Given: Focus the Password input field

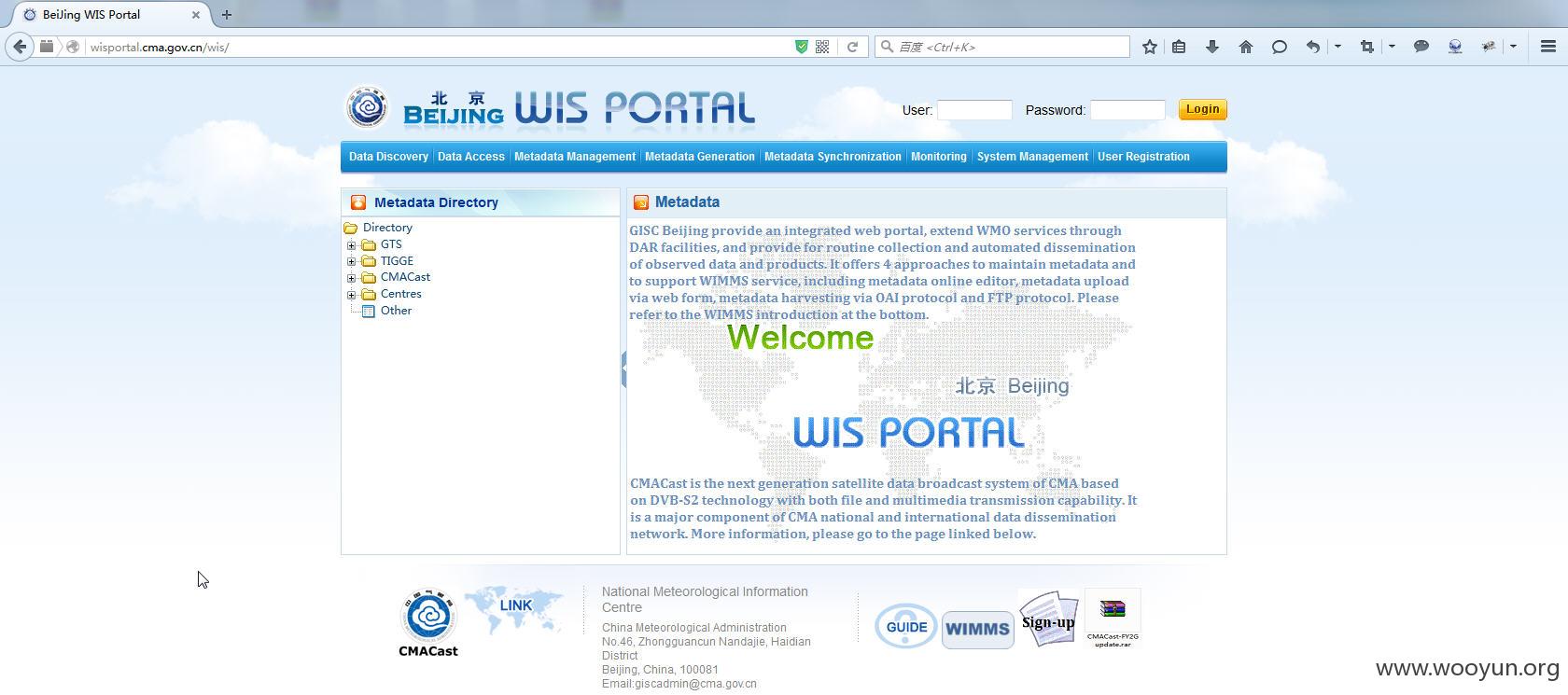Looking at the screenshot, I should tap(1127, 110).
